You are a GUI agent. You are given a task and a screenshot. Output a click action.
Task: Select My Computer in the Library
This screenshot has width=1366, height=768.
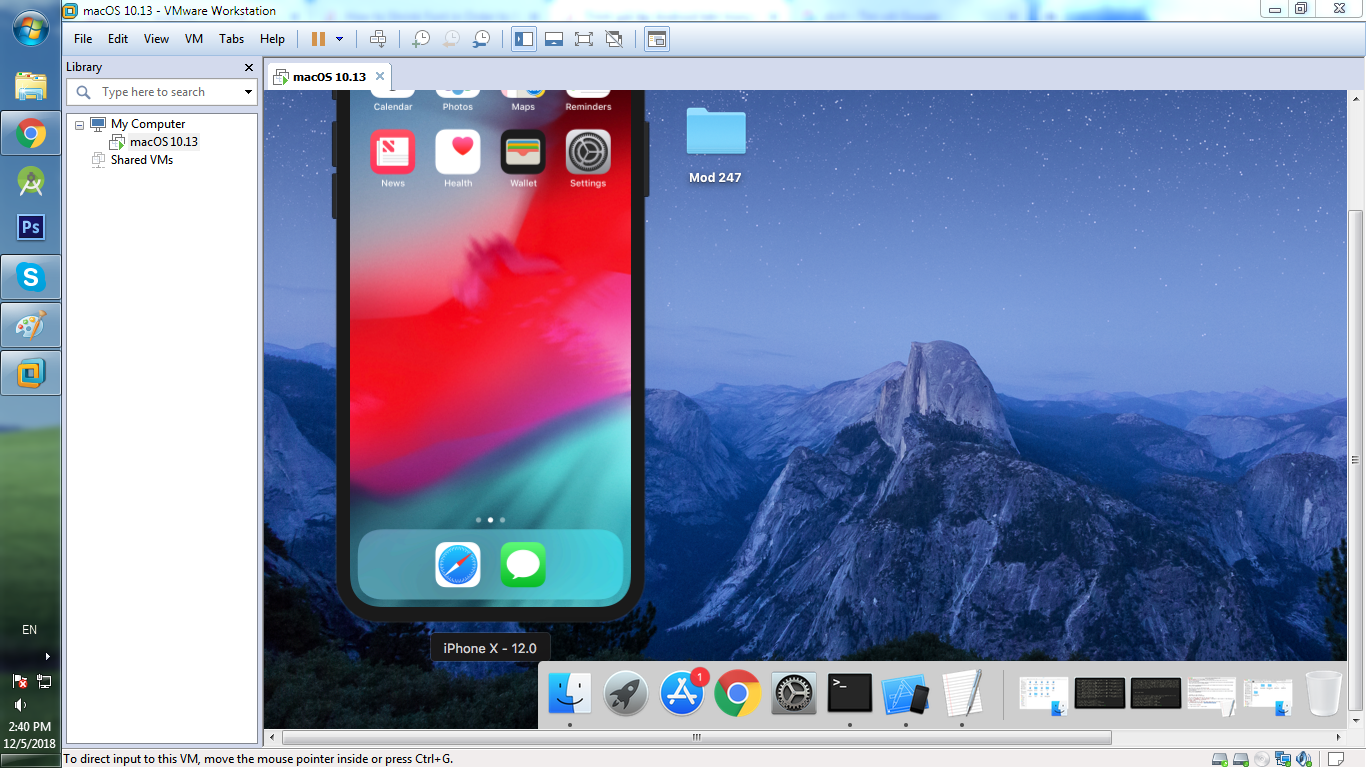coord(148,124)
